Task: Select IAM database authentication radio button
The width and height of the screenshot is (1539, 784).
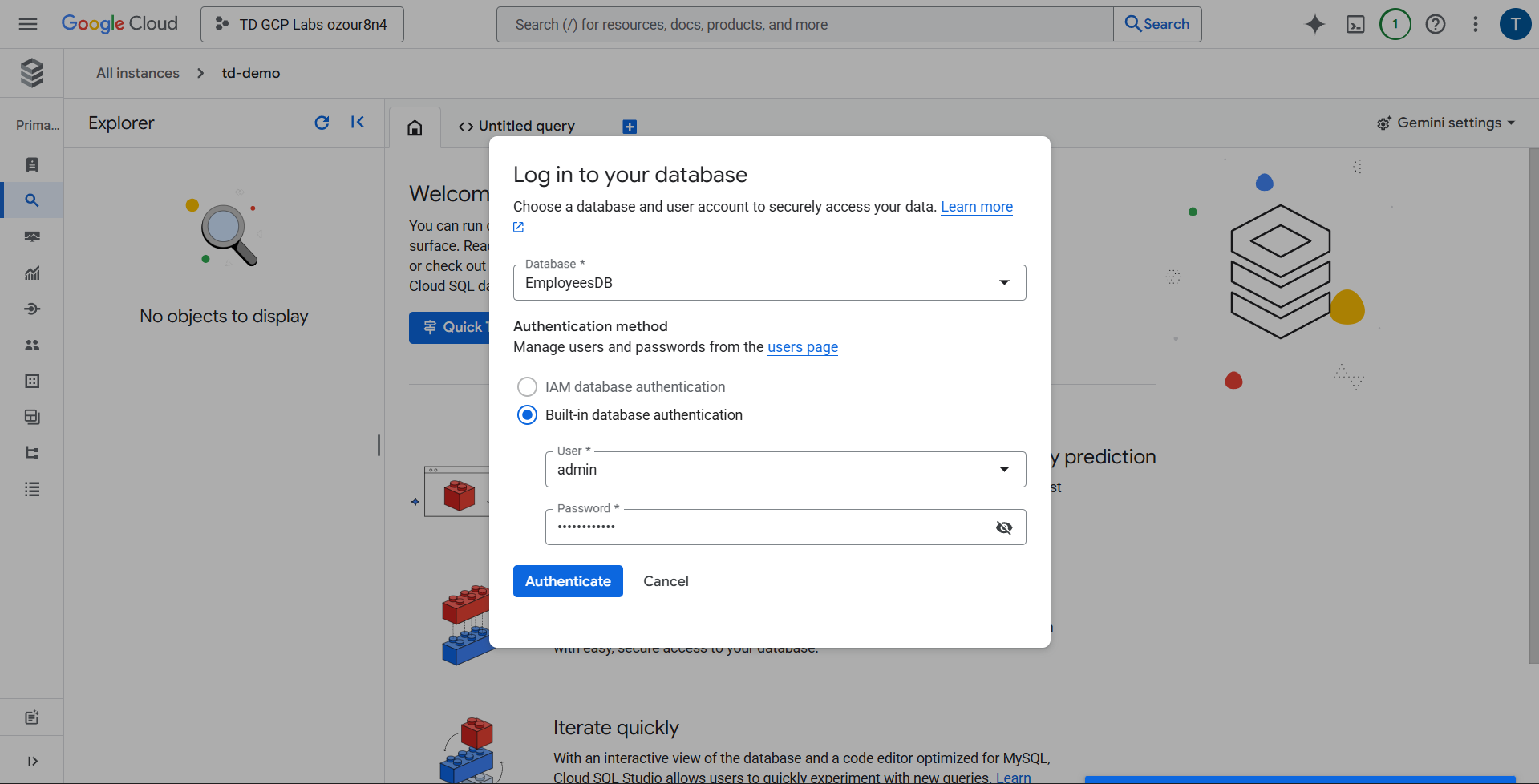Action: 527,387
